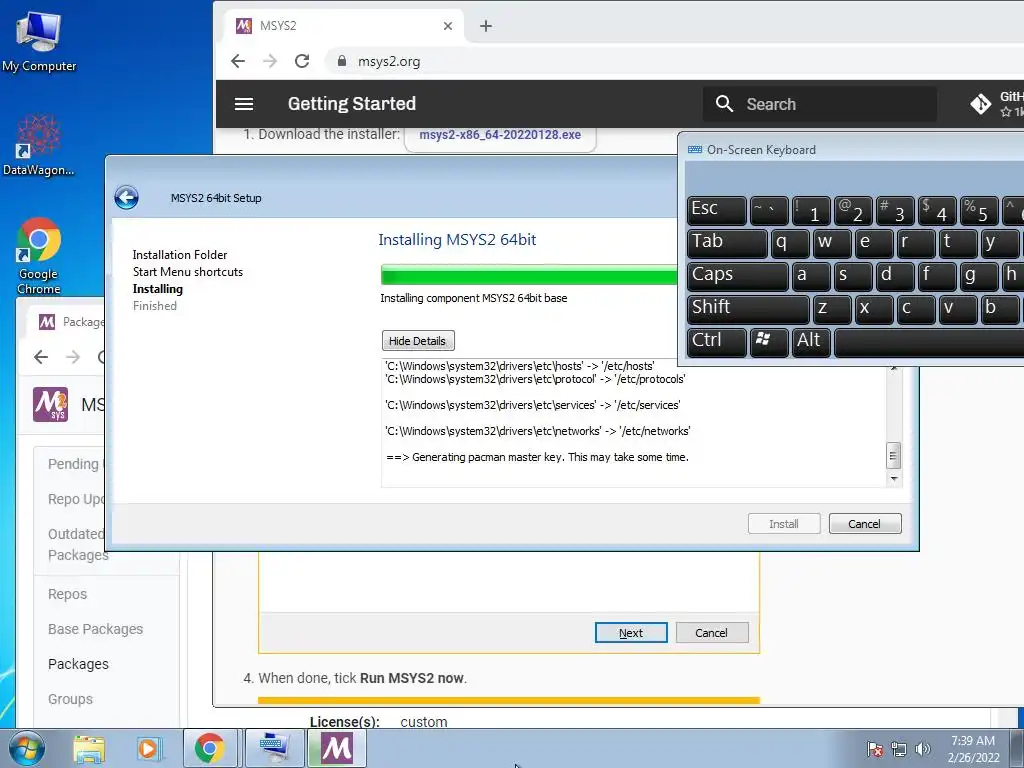Reload the msys2.org page

pos(302,61)
